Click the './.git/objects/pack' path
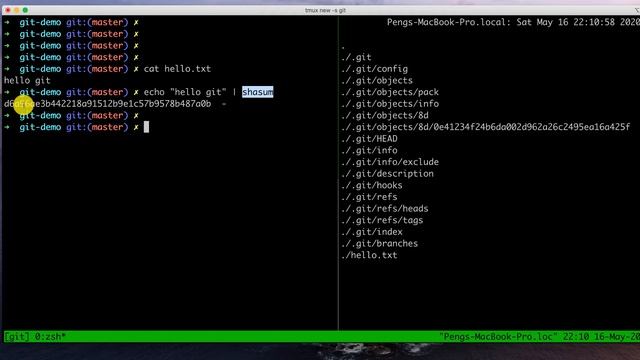 tap(390, 92)
